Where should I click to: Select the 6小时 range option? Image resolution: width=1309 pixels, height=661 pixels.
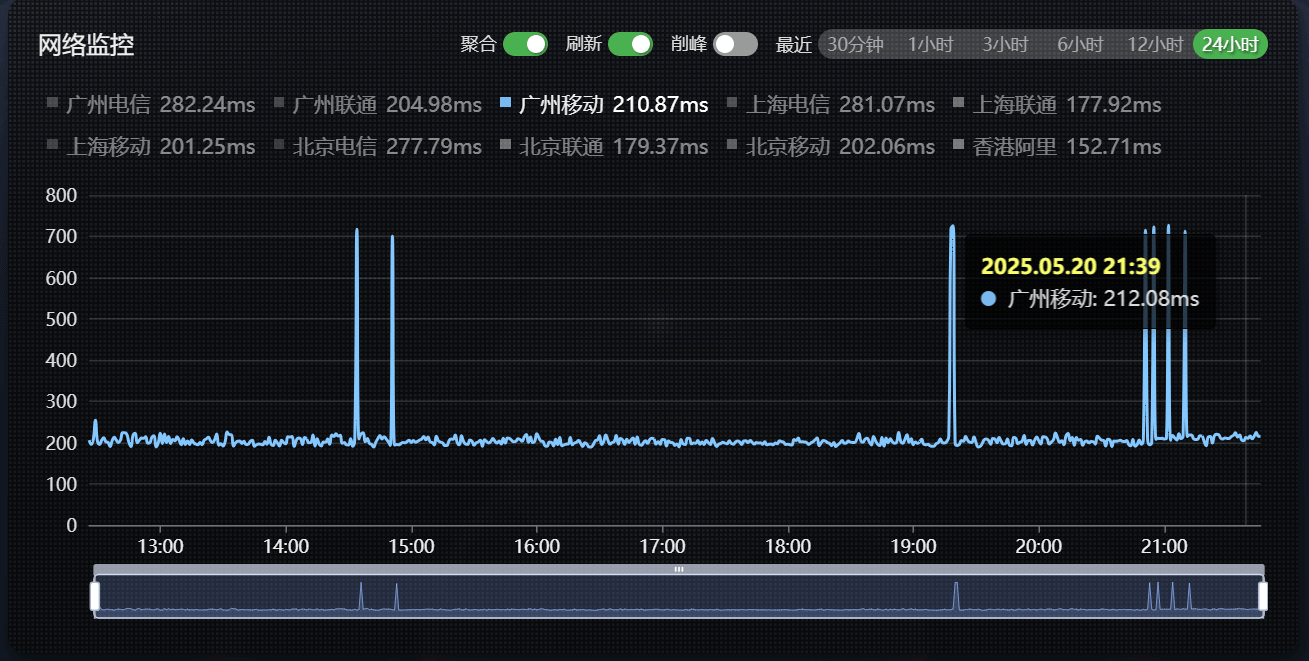pos(1080,45)
